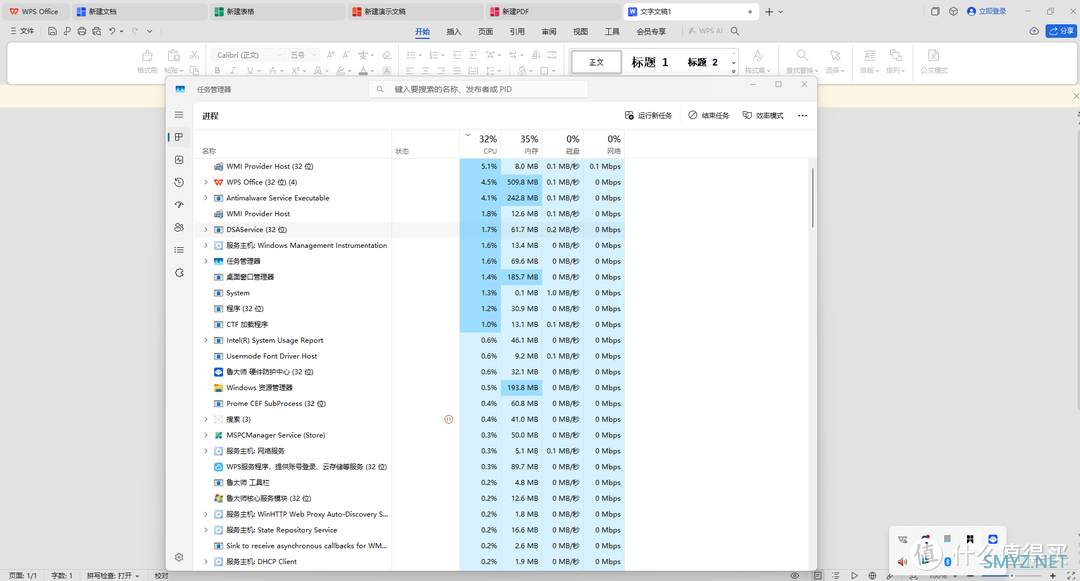Click the WPS print icon
Image resolution: width=1080 pixels, height=581 pixels.
click(x=82, y=31)
